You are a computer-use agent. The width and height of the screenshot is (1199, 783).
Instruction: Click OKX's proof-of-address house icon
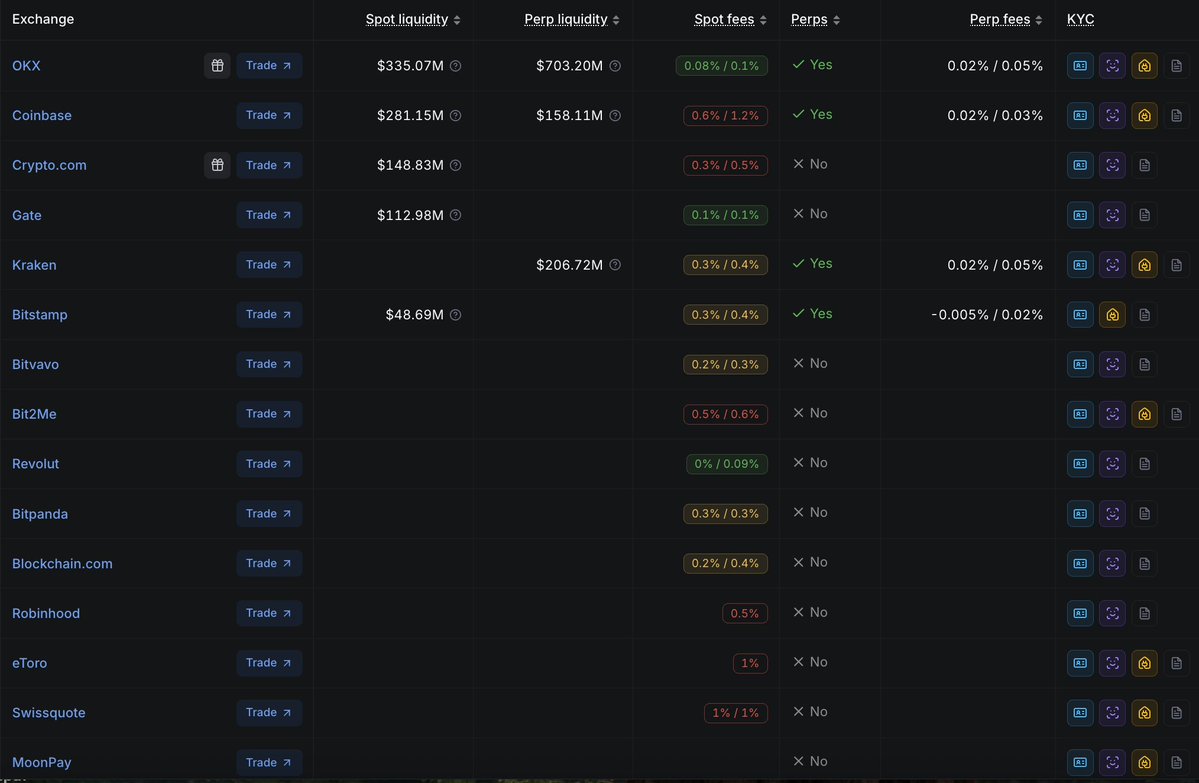point(1144,66)
